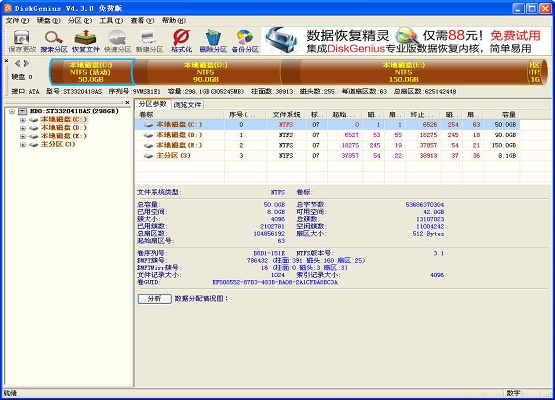Viewport: 555px width, 400px height.
Task: Go to previous disk with left arrow
Action: 17,63
